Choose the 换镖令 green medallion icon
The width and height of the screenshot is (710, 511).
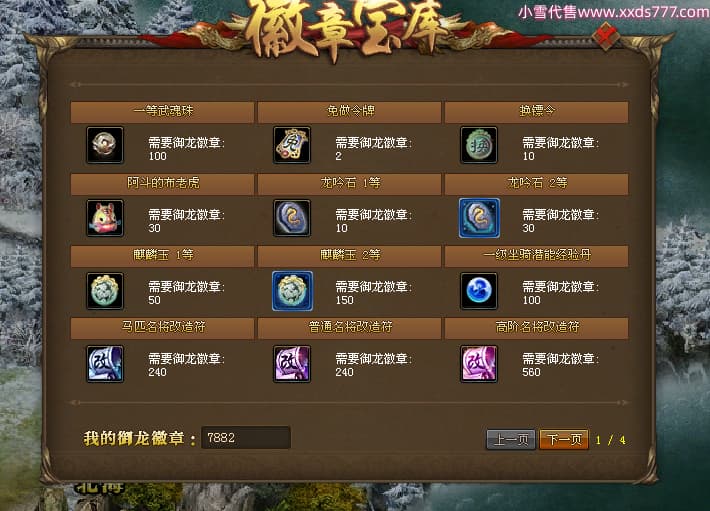pos(479,145)
